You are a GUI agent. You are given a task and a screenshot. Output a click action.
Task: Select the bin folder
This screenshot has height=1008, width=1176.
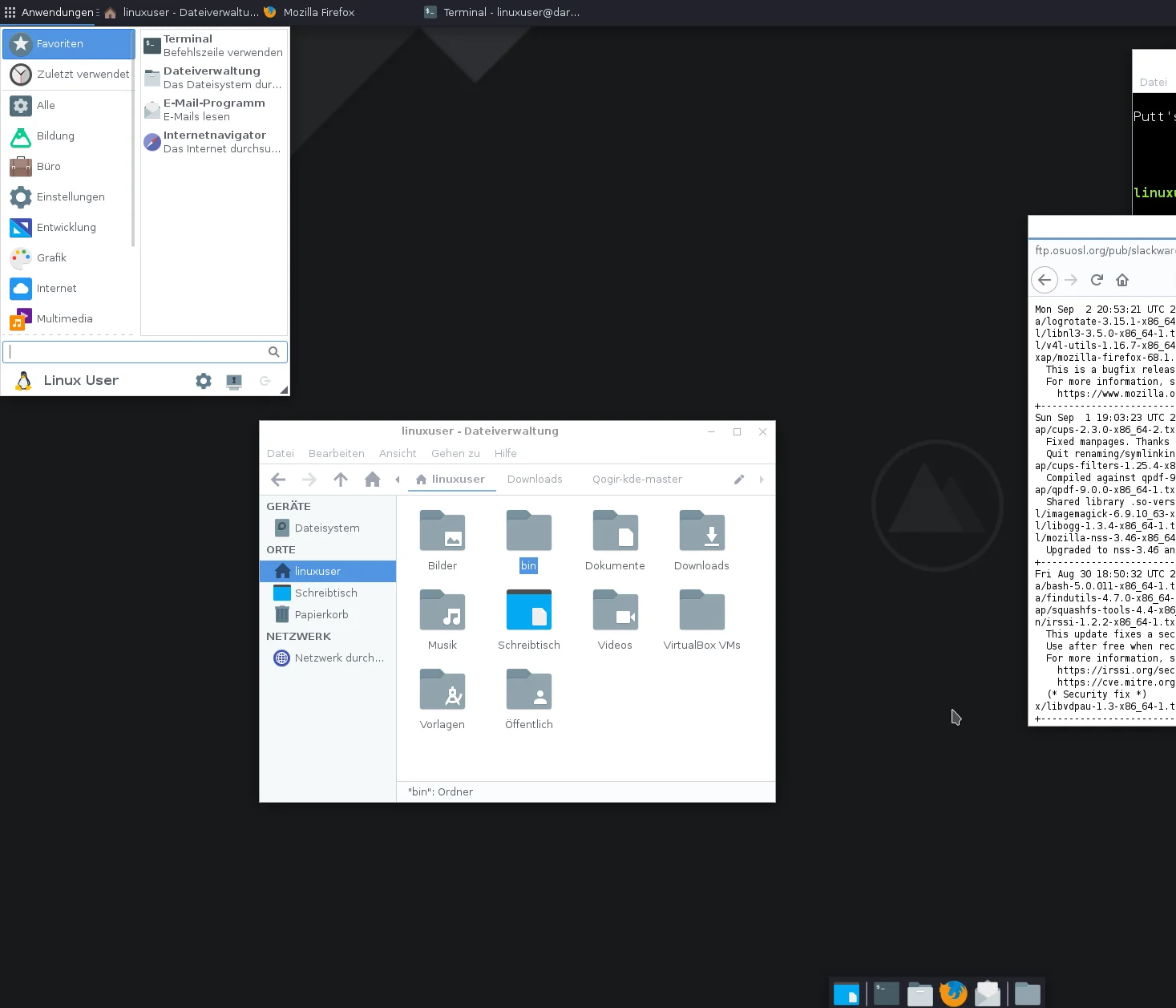(529, 540)
